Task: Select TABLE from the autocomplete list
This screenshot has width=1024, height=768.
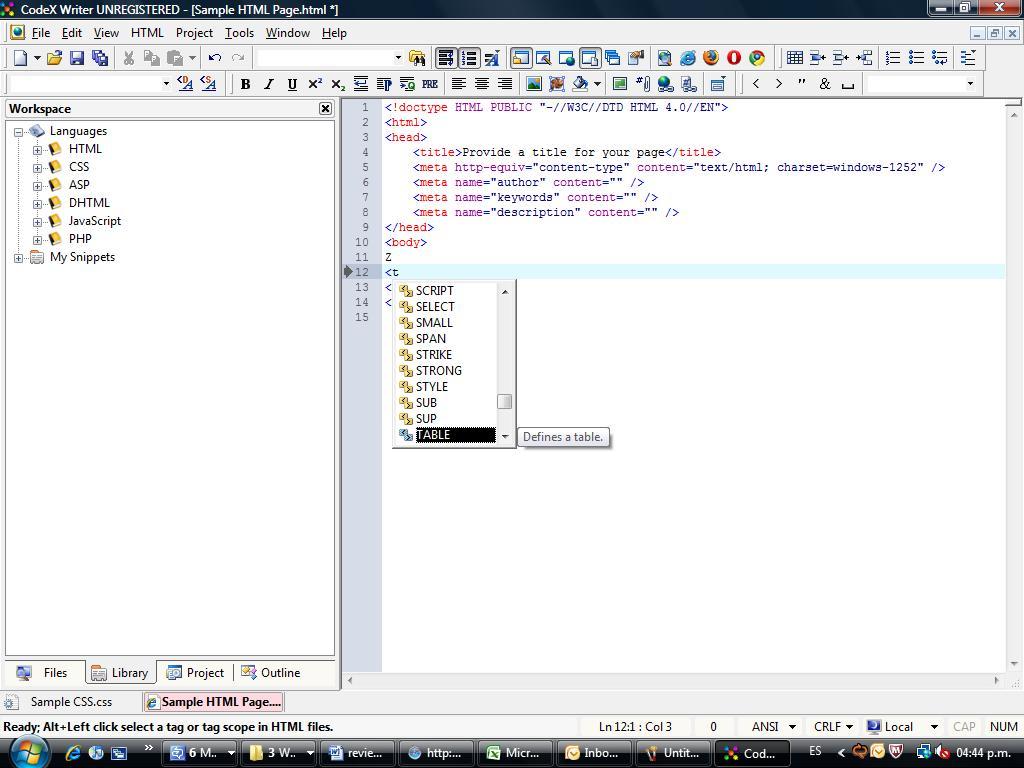Action: pyautogui.click(x=434, y=434)
